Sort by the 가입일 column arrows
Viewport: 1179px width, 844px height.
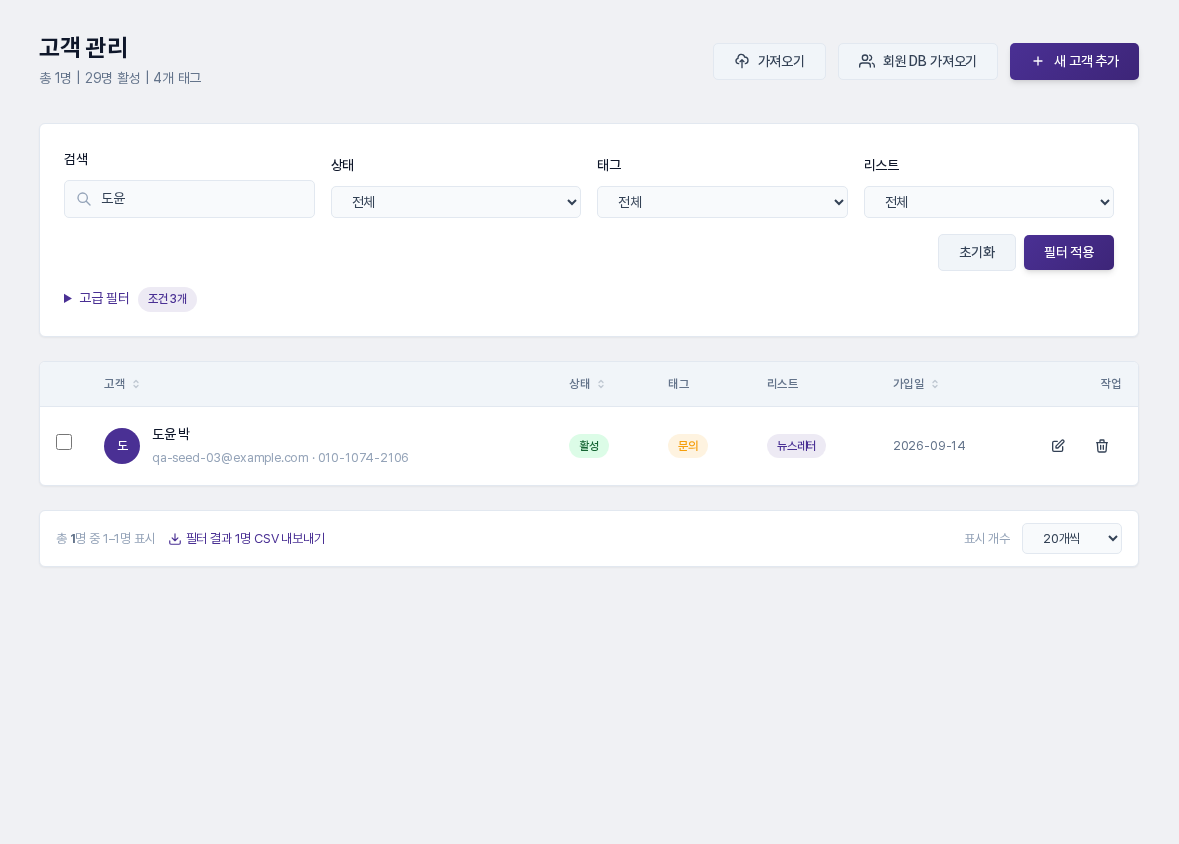point(935,384)
